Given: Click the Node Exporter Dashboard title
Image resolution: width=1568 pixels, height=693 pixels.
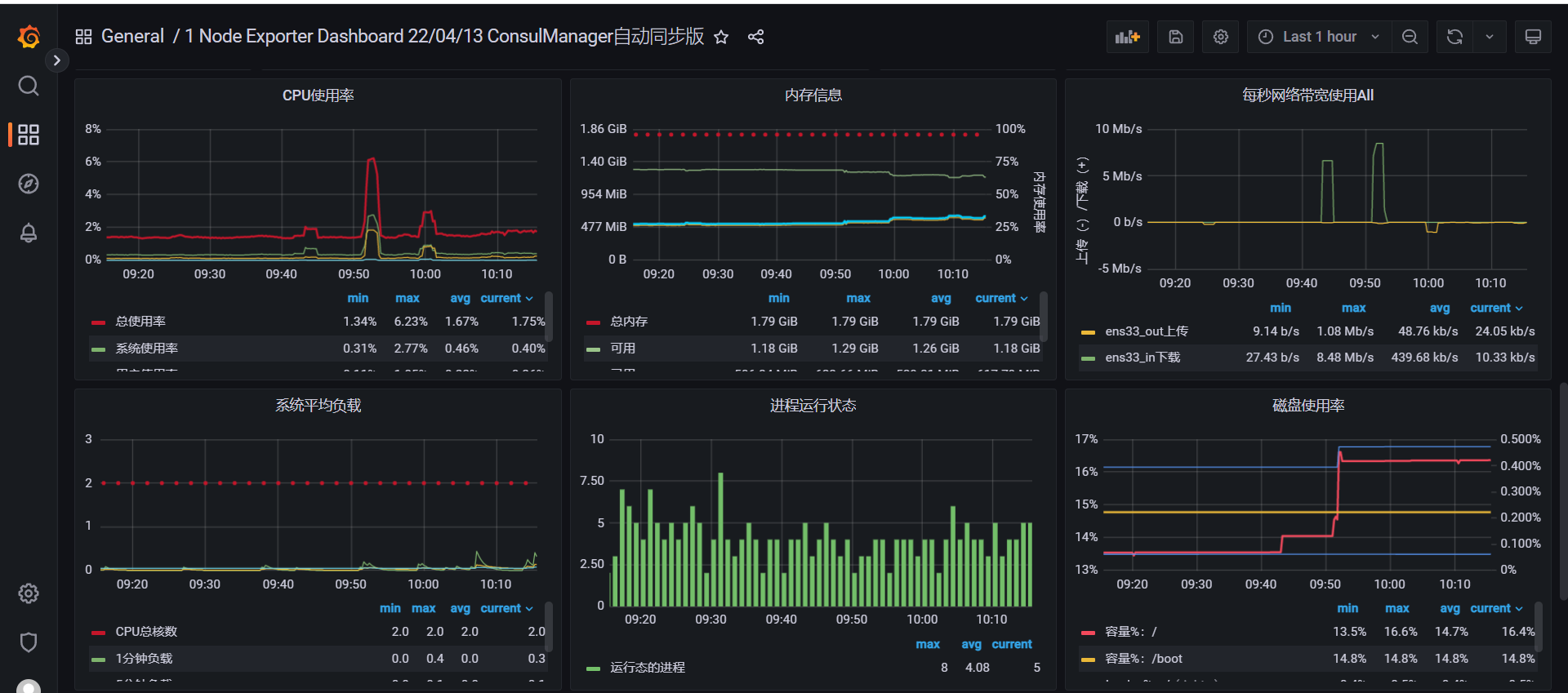Looking at the screenshot, I should click(x=444, y=37).
